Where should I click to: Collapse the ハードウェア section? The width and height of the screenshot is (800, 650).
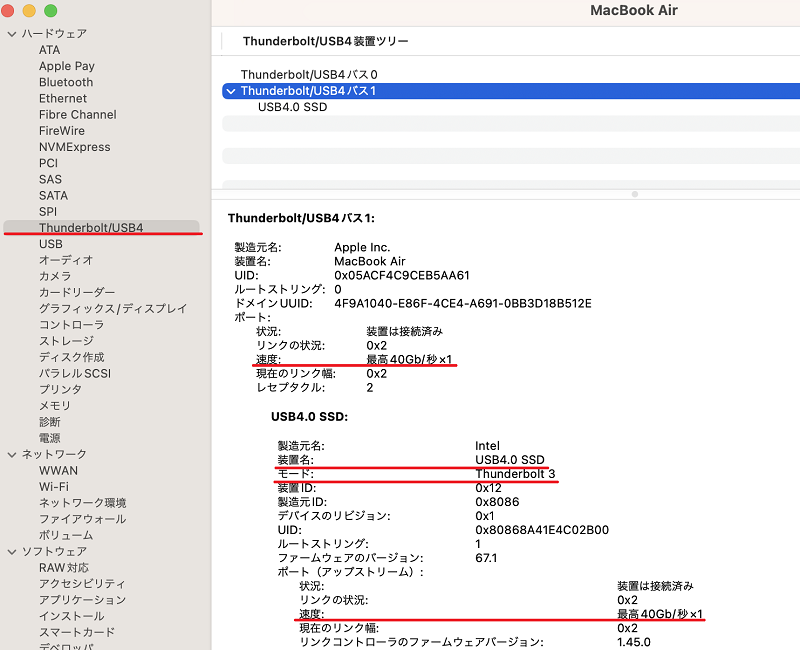(x=12, y=34)
